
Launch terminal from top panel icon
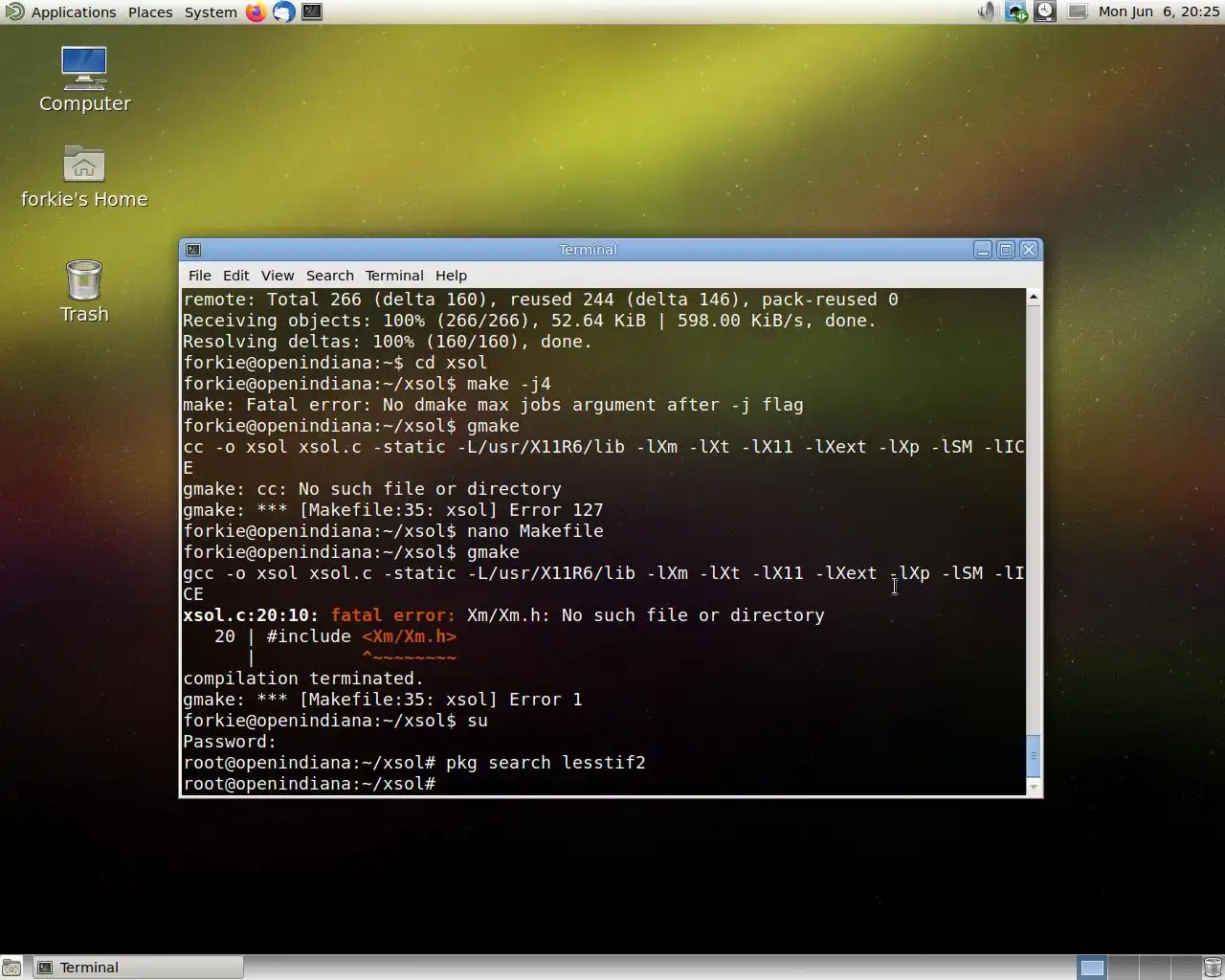(x=312, y=11)
